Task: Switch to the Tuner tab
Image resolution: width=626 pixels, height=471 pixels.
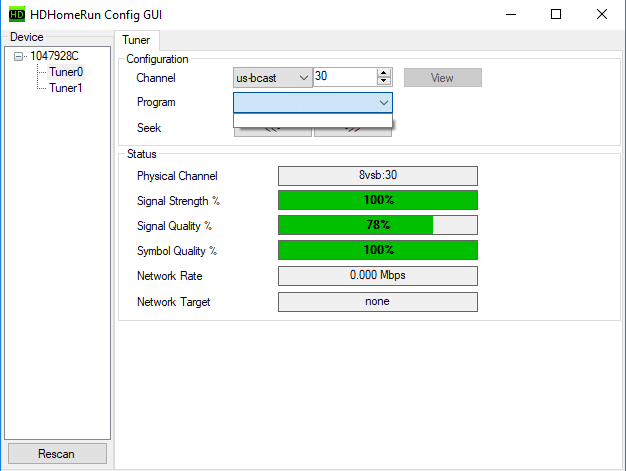Action: [137, 40]
